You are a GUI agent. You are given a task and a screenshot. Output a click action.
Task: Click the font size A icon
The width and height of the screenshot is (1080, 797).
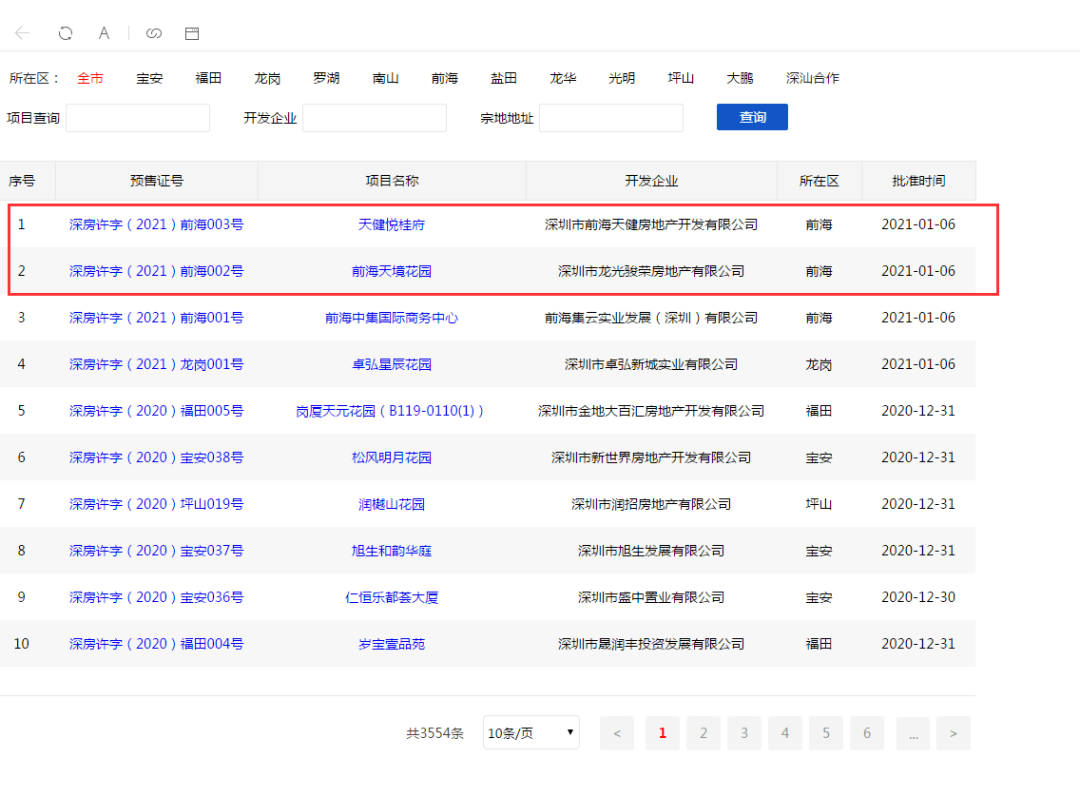point(104,32)
